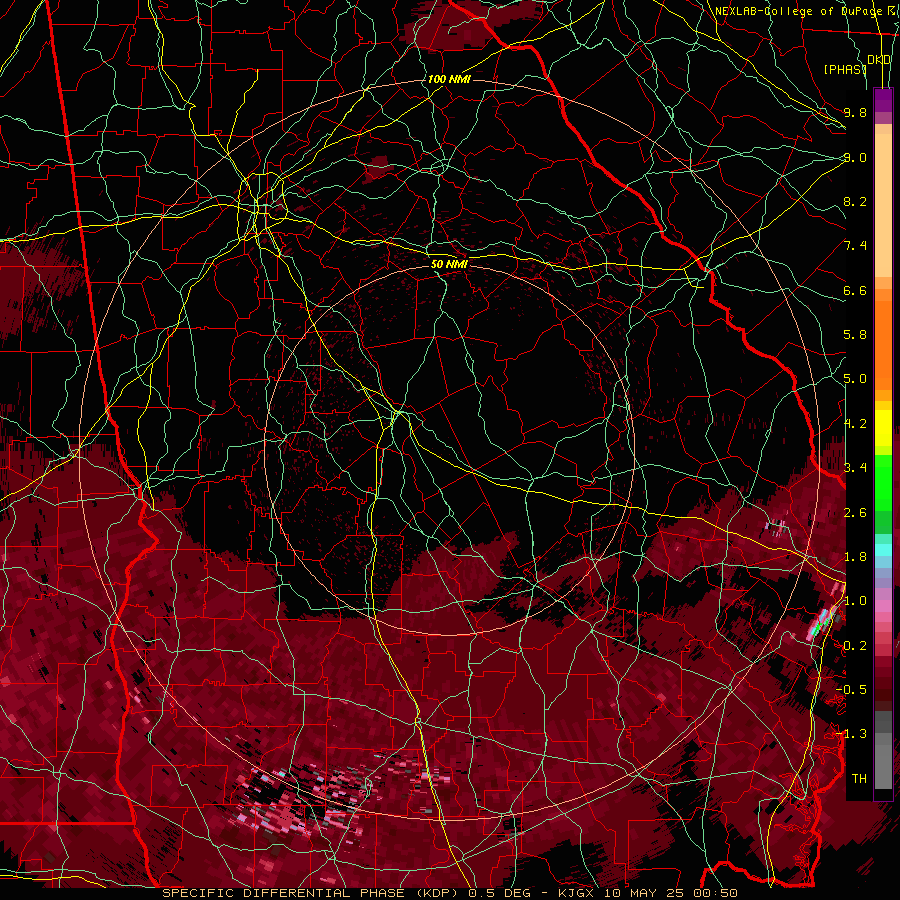Click the 5.8 value on the color scale
The height and width of the screenshot is (900, 900).
coord(855,335)
